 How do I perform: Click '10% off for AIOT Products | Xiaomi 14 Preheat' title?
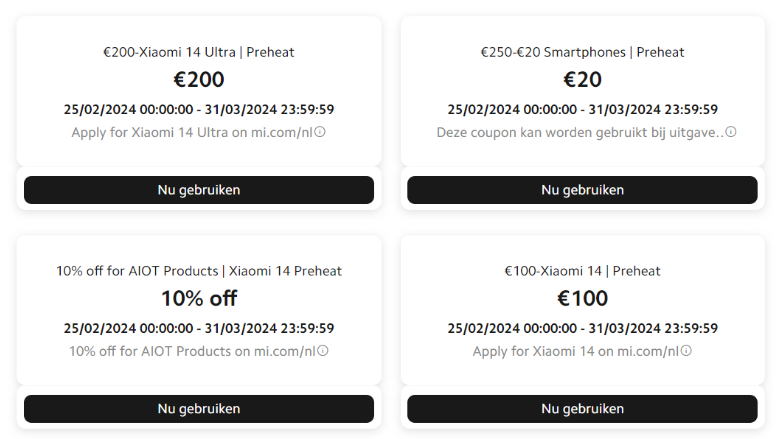coord(199,271)
